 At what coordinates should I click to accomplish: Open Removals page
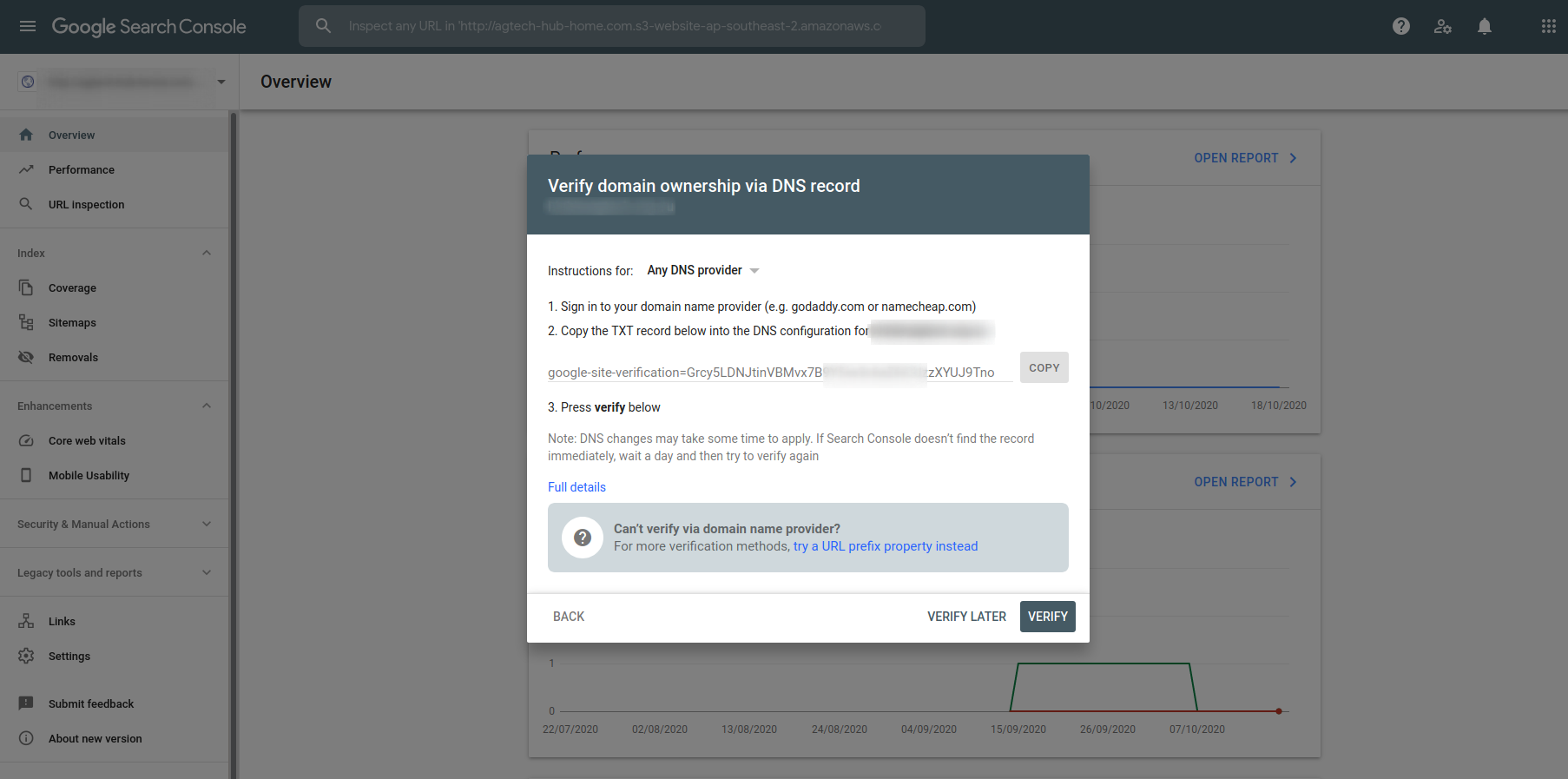(114, 357)
